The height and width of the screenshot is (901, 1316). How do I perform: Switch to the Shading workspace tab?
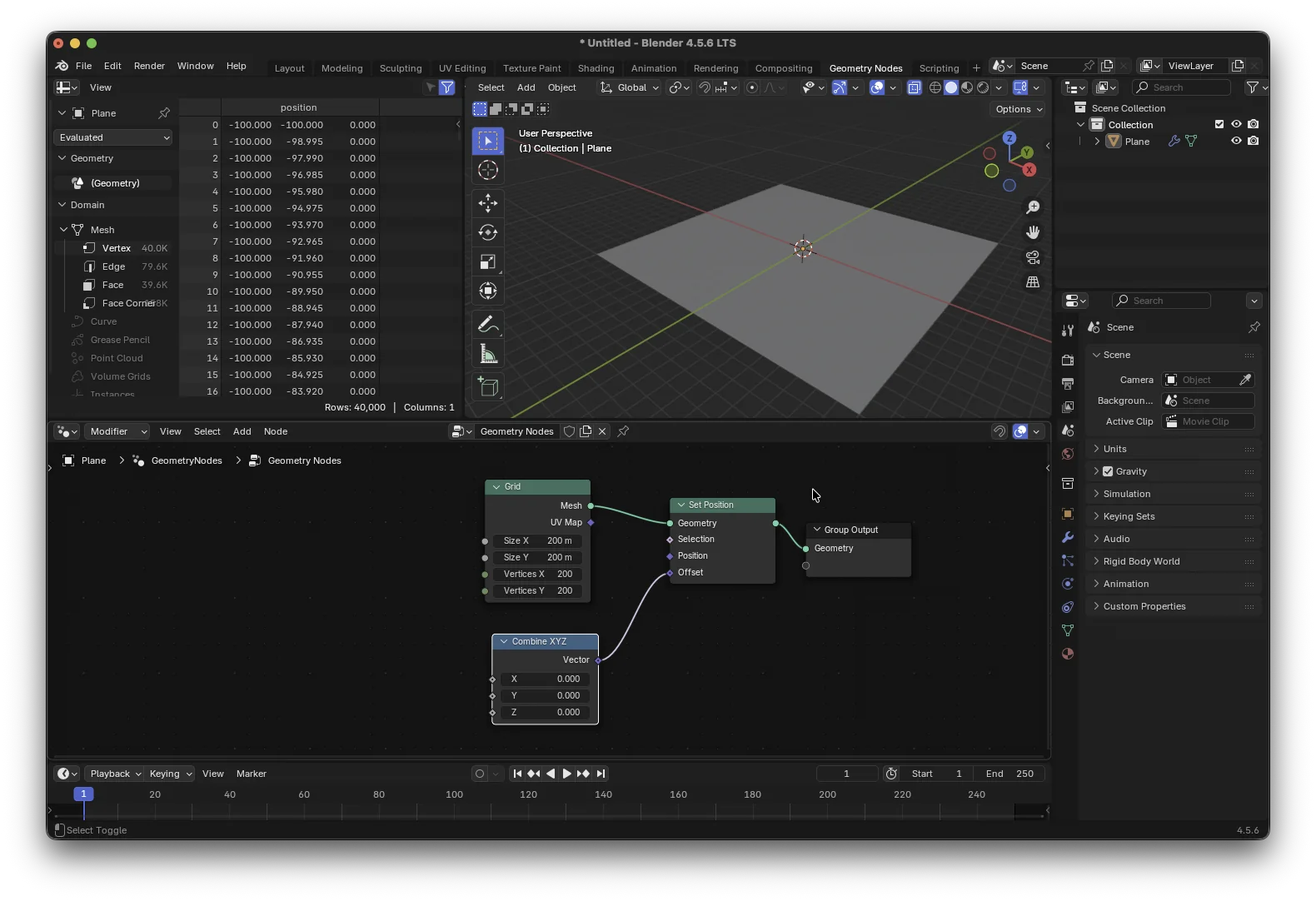[596, 68]
